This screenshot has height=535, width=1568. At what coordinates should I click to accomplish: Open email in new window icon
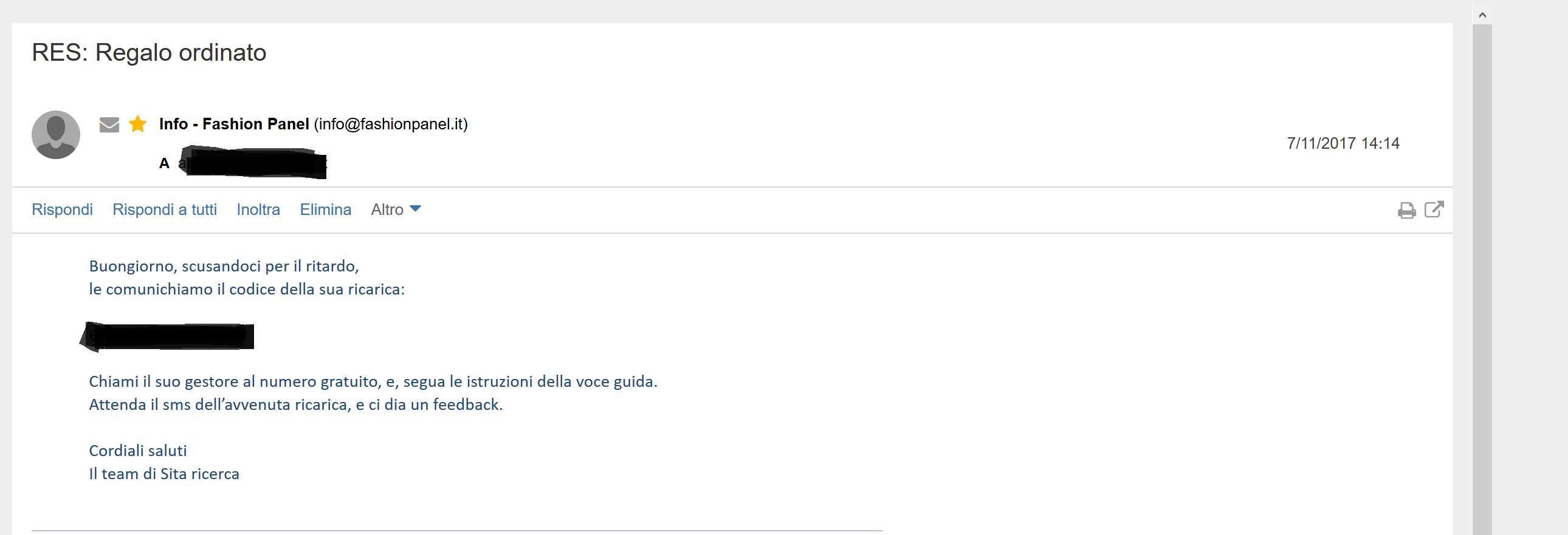click(x=1434, y=209)
